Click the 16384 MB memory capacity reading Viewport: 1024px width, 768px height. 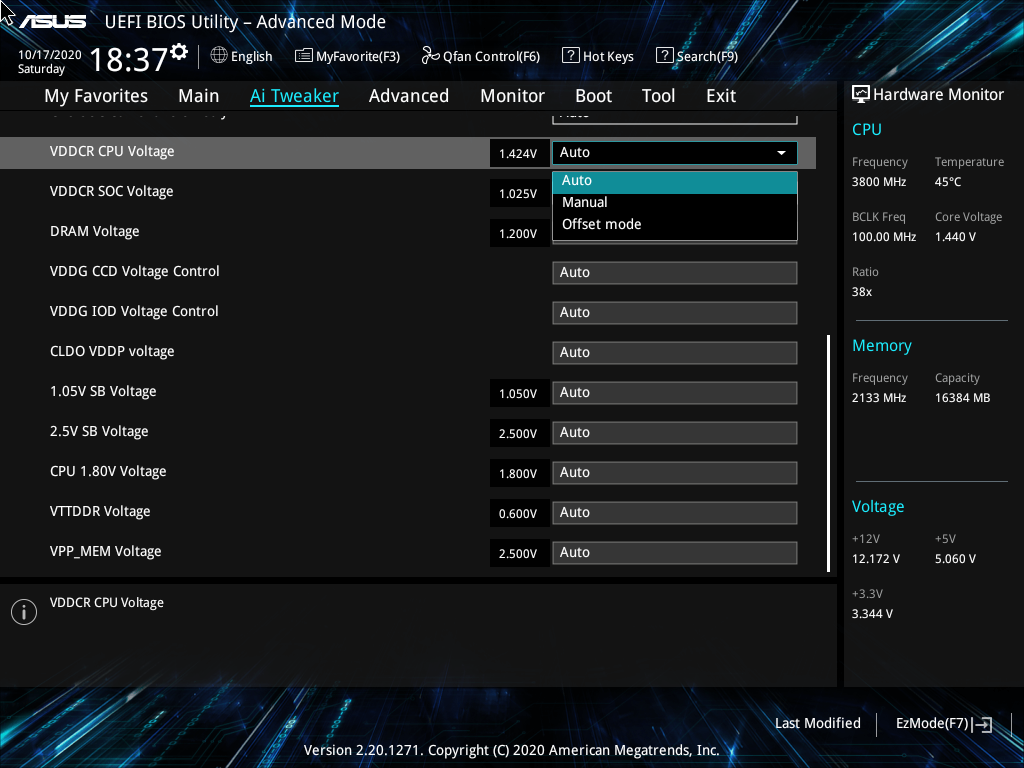(963, 398)
